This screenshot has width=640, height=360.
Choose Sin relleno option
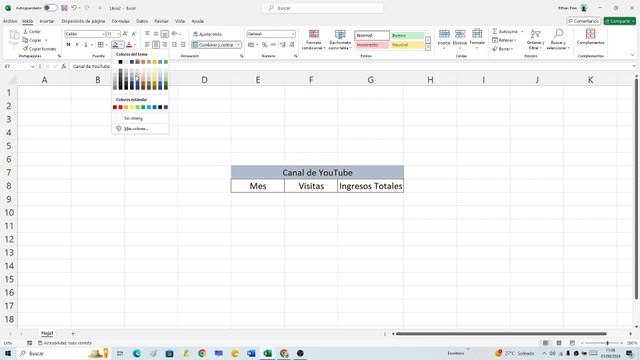coord(140,118)
